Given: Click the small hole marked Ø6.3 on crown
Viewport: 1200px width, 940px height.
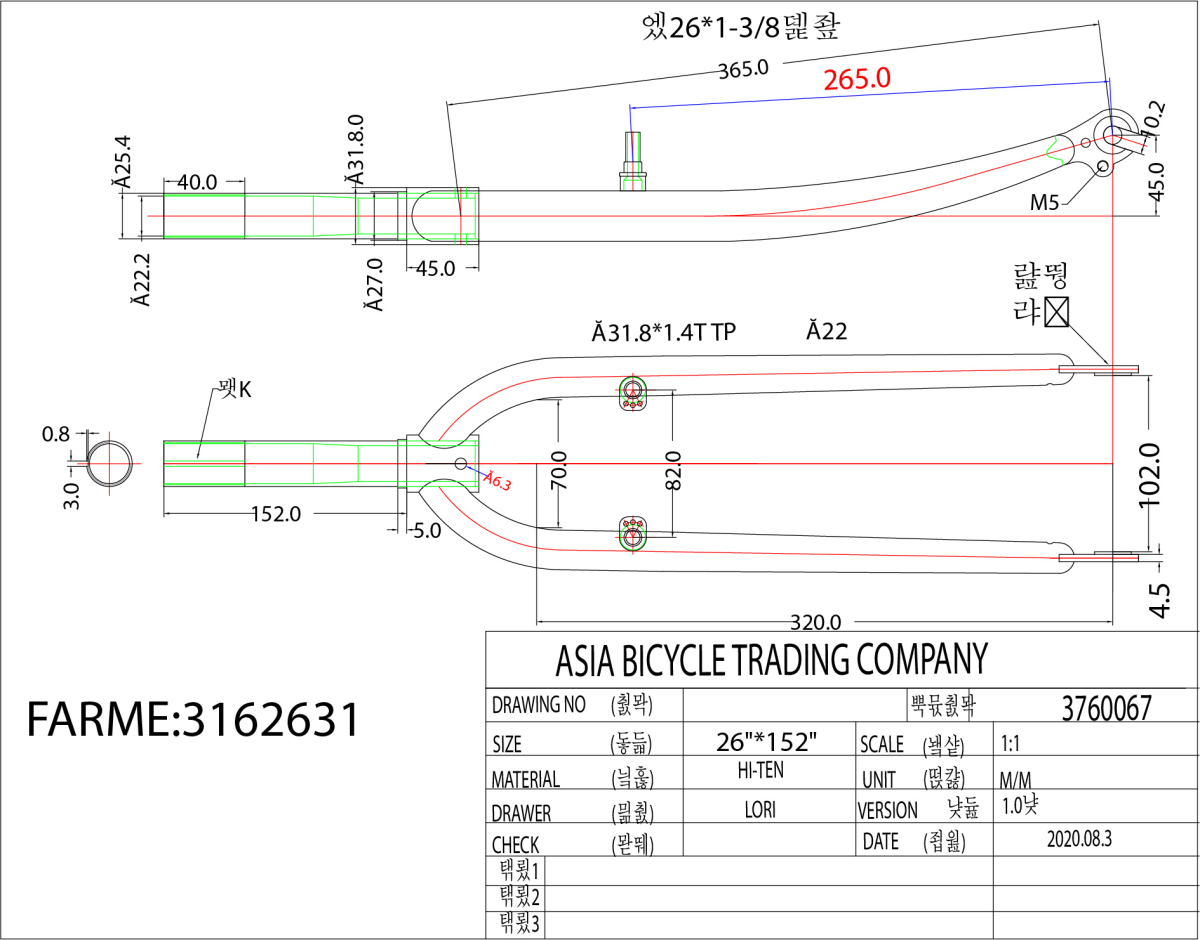Looking at the screenshot, I should (x=461, y=463).
